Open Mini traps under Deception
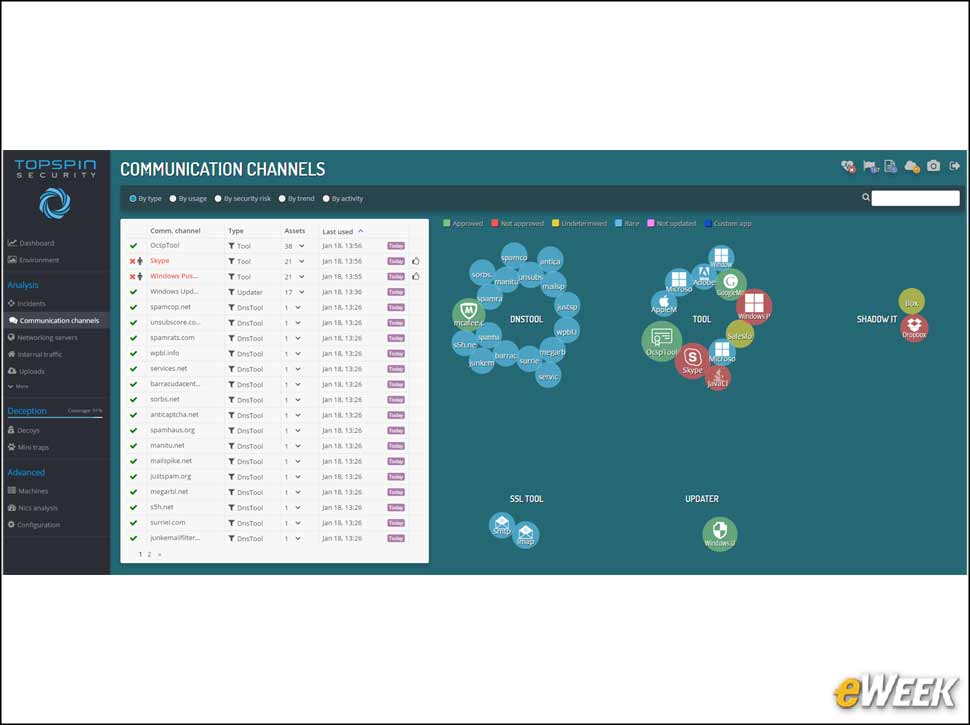Image resolution: width=970 pixels, height=725 pixels. (x=28, y=447)
